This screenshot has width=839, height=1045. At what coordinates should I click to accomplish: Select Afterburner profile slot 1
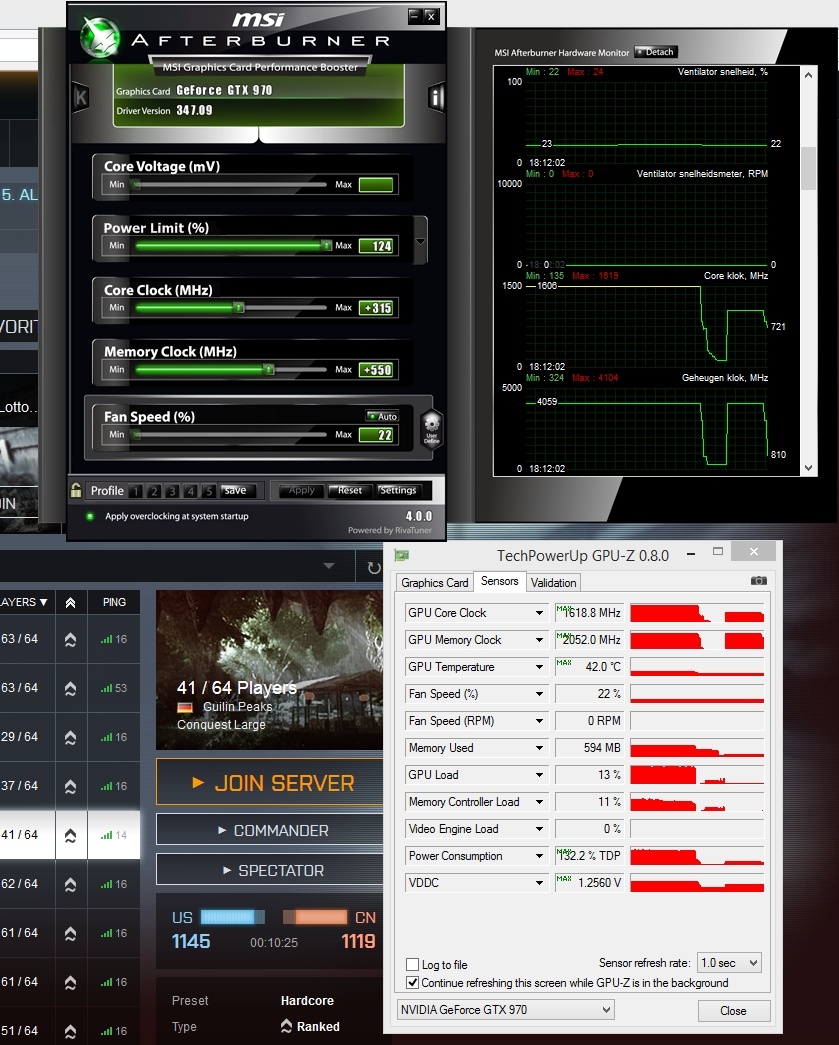pos(136,491)
